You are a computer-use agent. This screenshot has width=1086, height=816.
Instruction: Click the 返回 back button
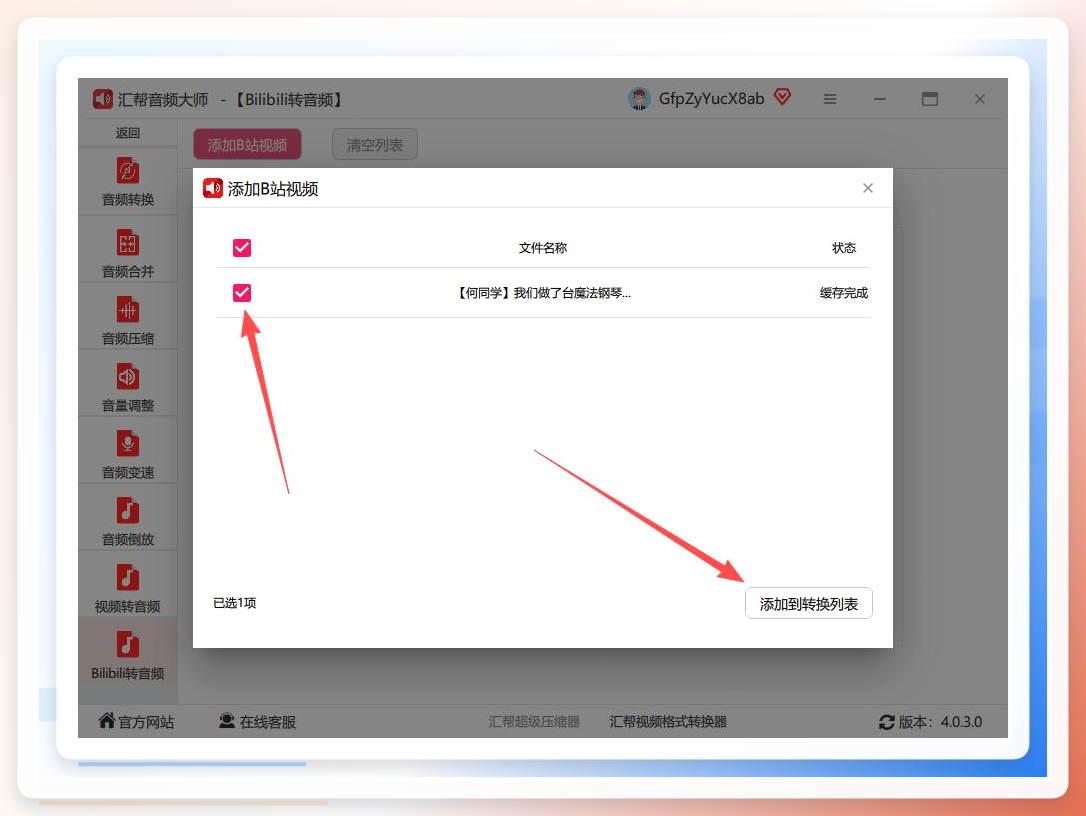point(128,133)
